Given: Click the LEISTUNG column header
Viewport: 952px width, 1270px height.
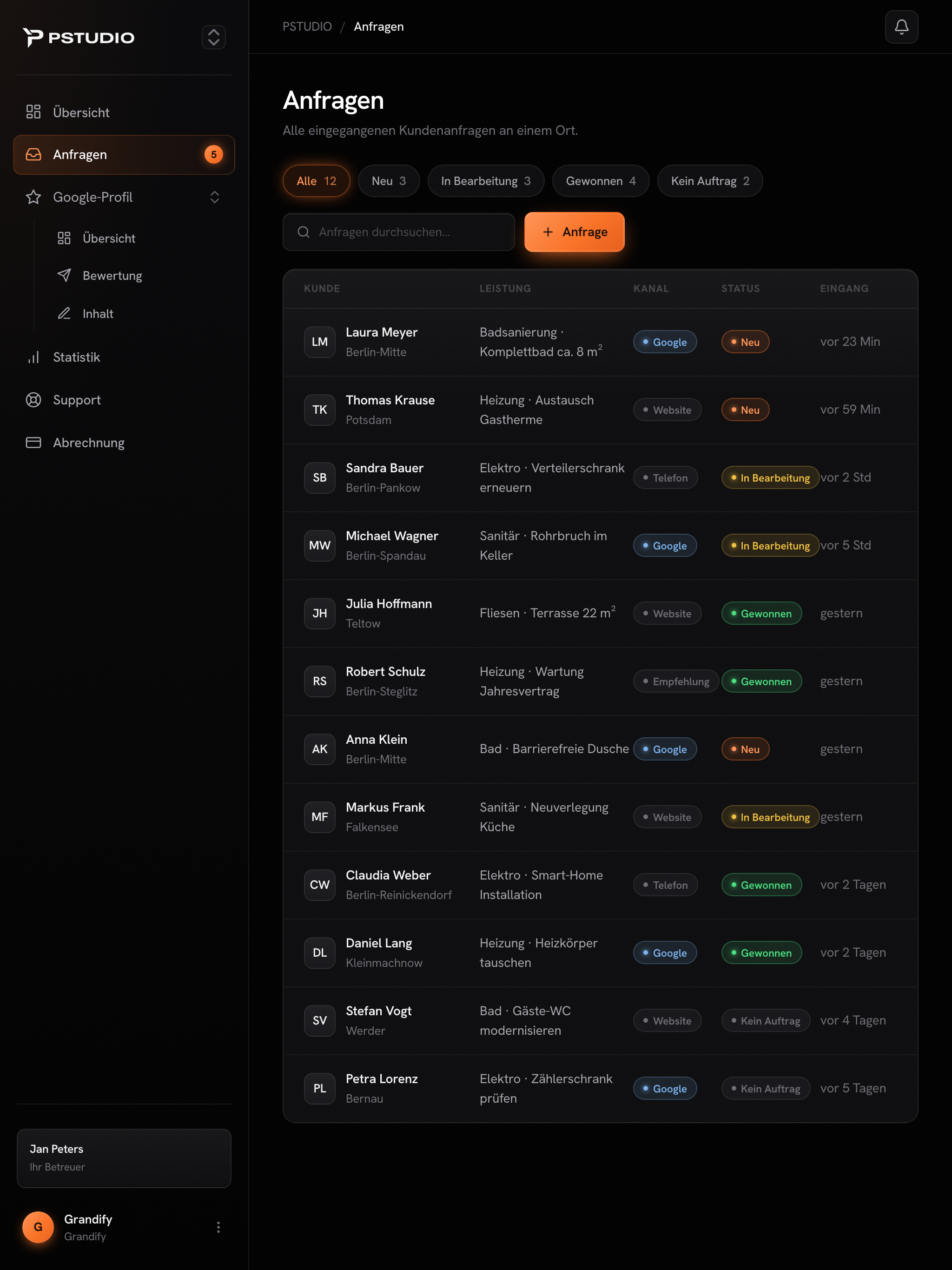Looking at the screenshot, I should [x=505, y=288].
